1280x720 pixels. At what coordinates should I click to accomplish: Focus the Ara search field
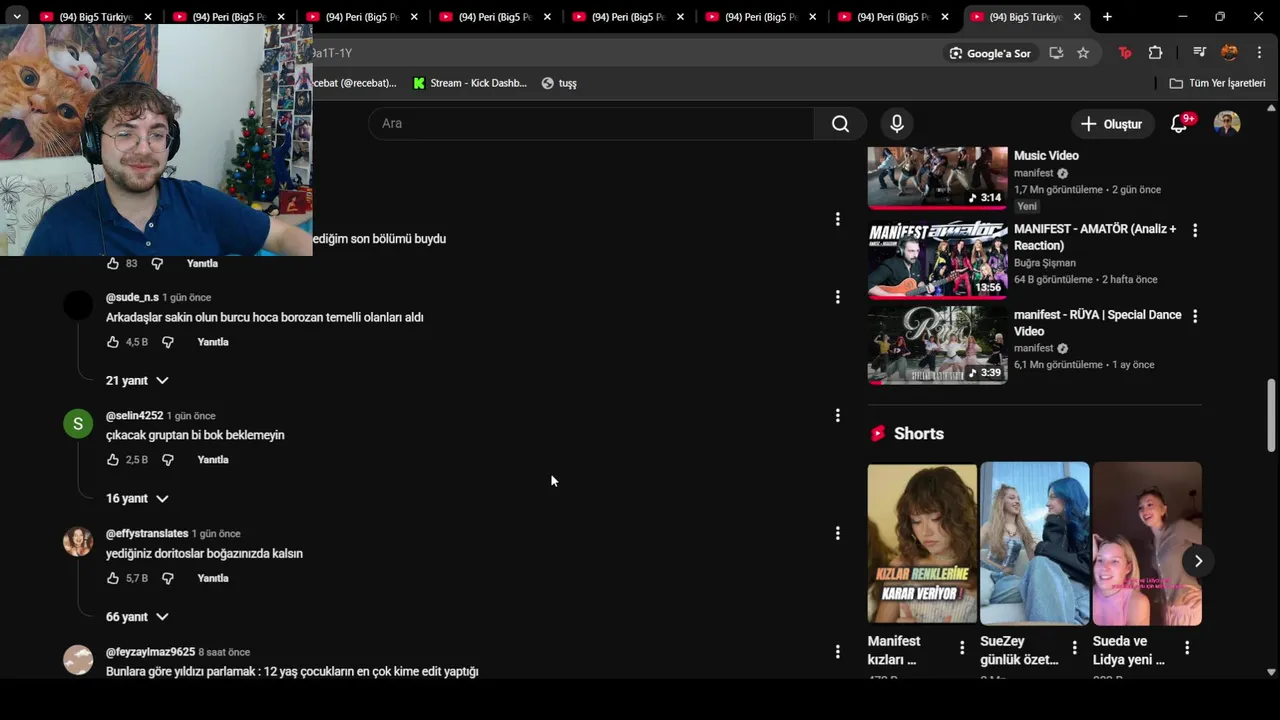590,123
